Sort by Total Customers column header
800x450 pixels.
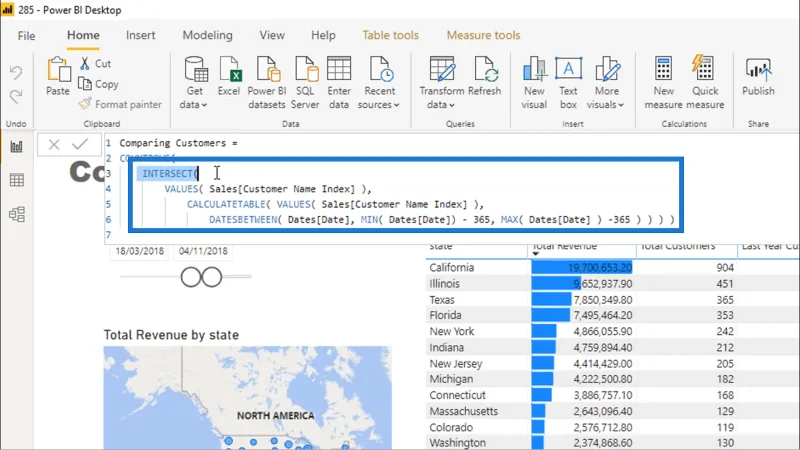tap(678, 246)
